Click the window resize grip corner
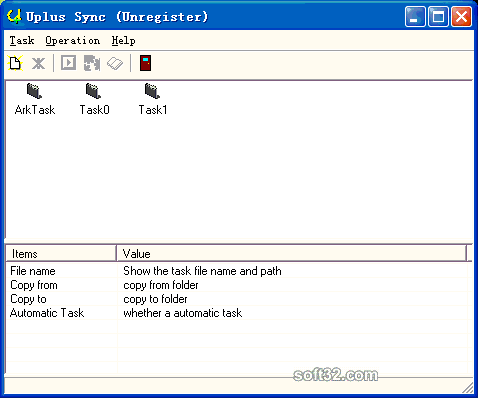 click(468, 388)
